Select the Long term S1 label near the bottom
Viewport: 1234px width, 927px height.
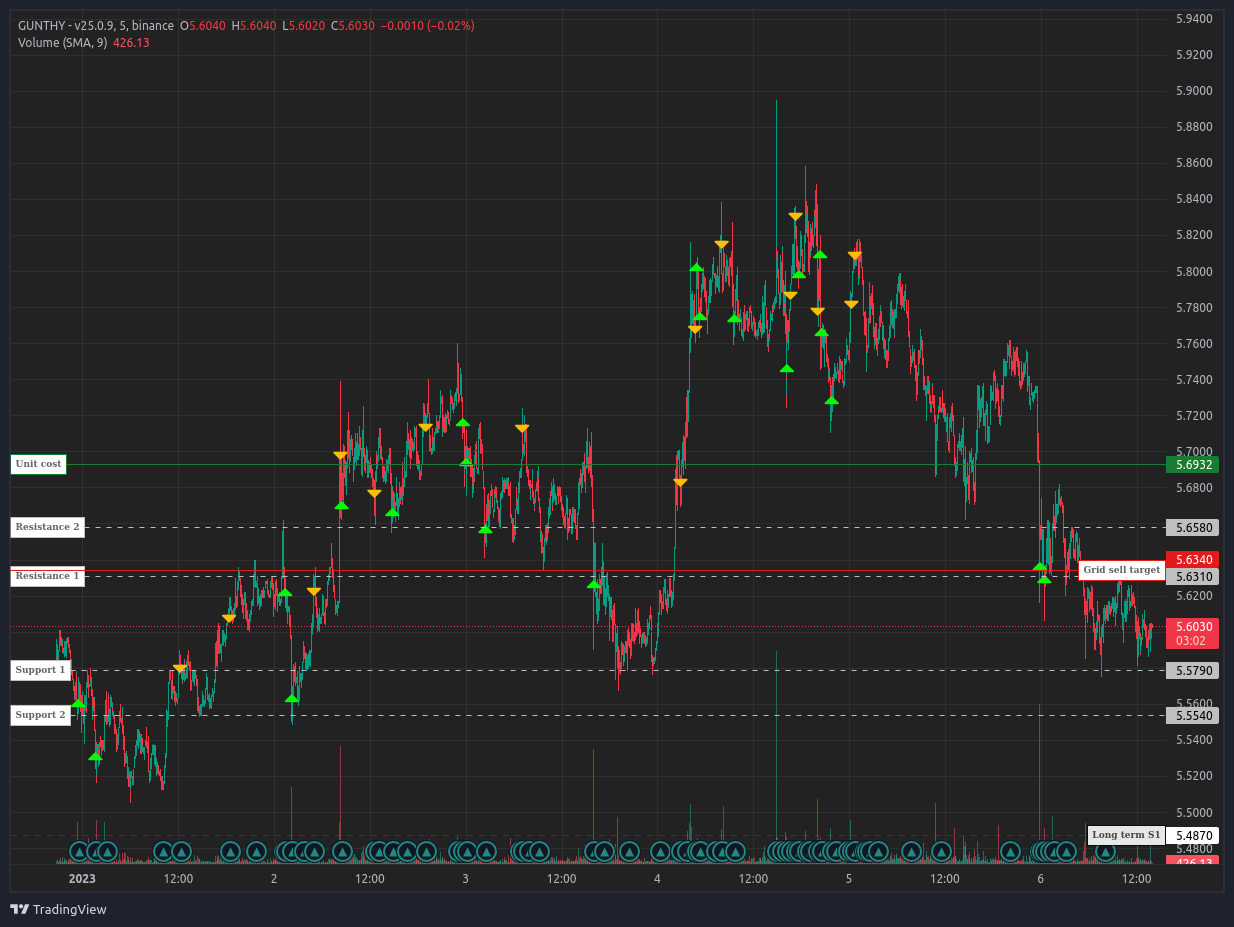[x=1125, y=834]
